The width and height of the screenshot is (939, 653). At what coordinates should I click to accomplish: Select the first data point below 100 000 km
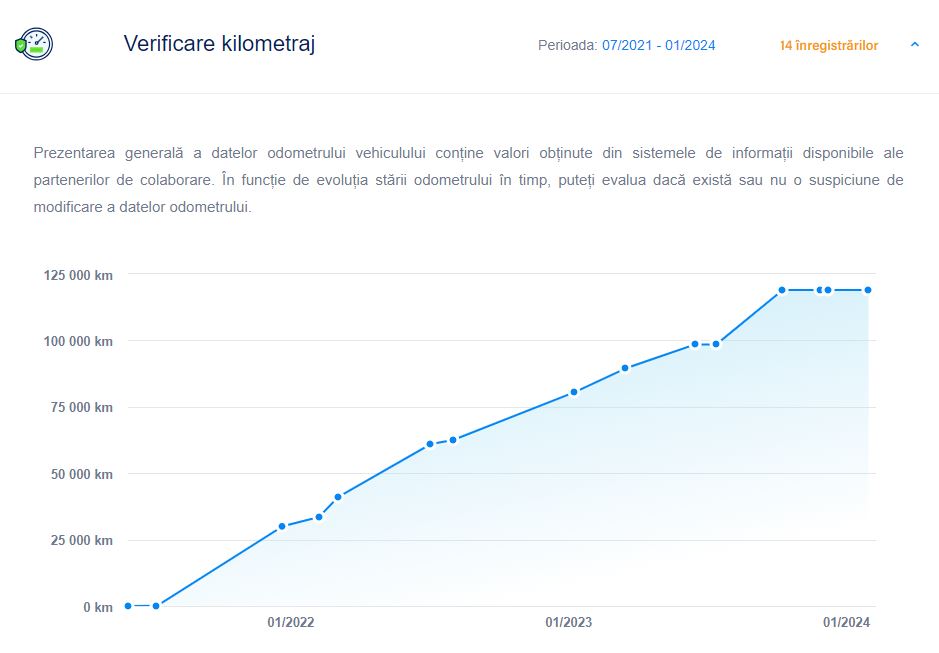tap(695, 344)
